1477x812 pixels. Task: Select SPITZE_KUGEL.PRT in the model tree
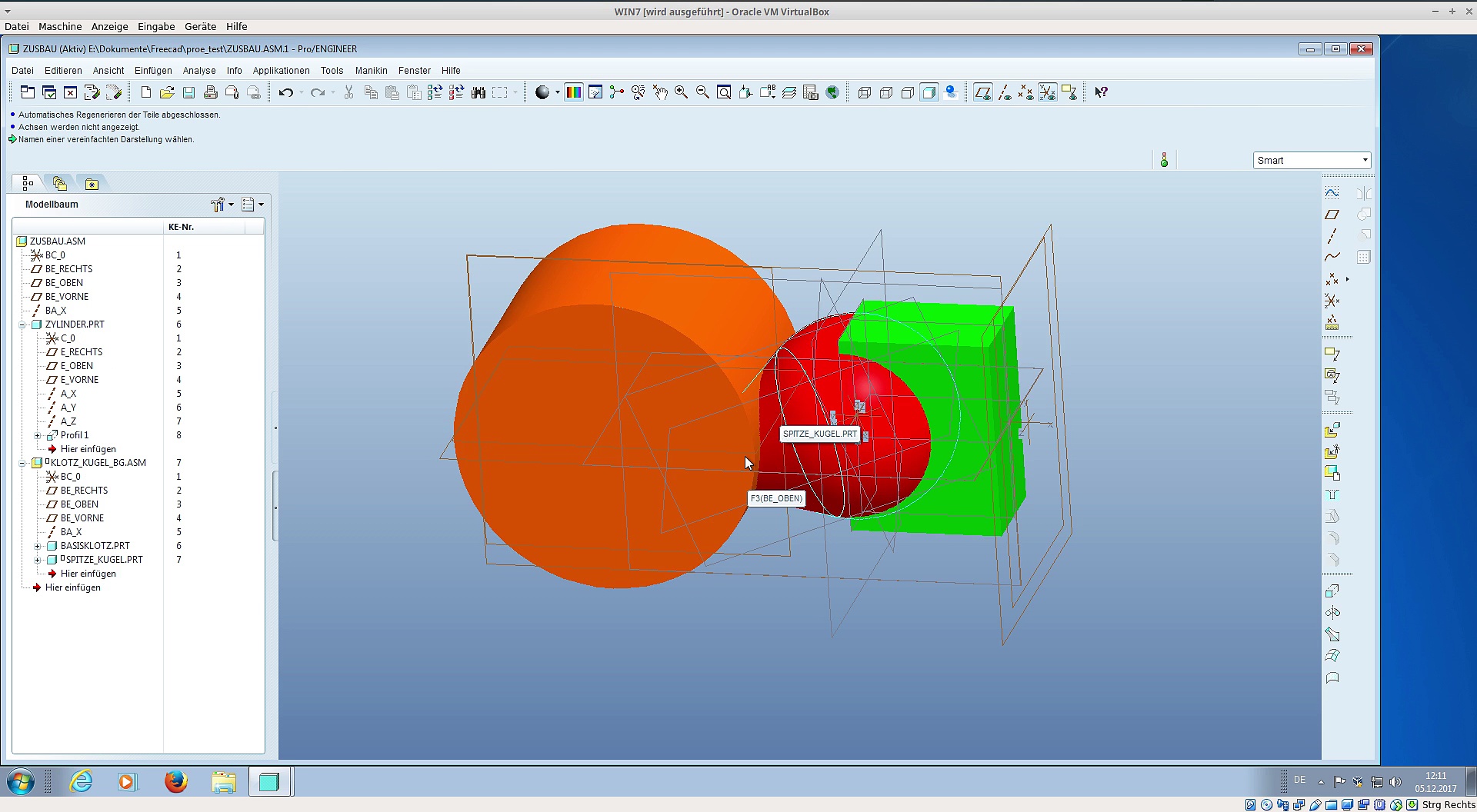[104, 560]
